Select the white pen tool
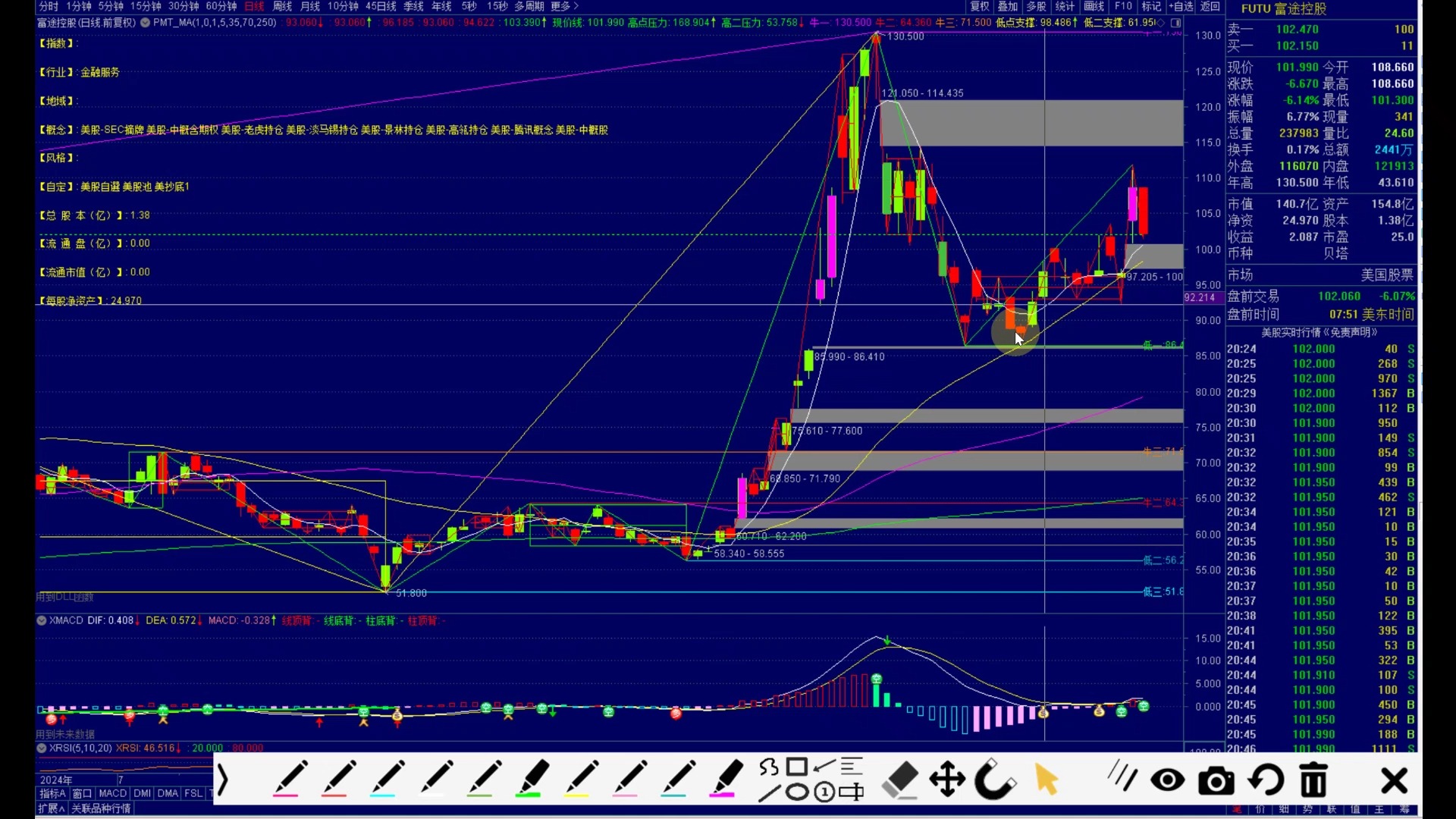Screen dimensions: 1456x819 436,779
